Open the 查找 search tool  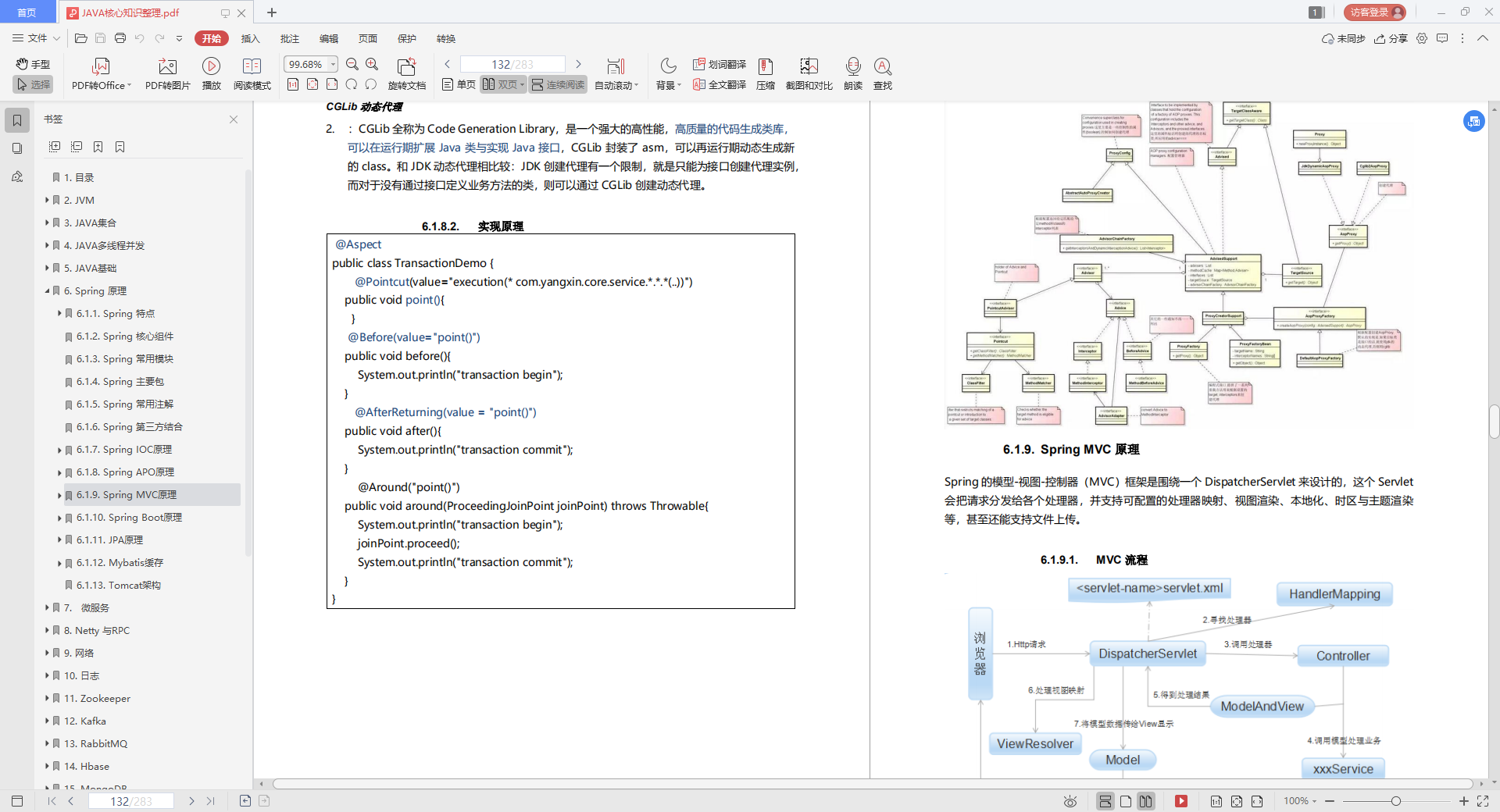pyautogui.click(x=882, y=74)
